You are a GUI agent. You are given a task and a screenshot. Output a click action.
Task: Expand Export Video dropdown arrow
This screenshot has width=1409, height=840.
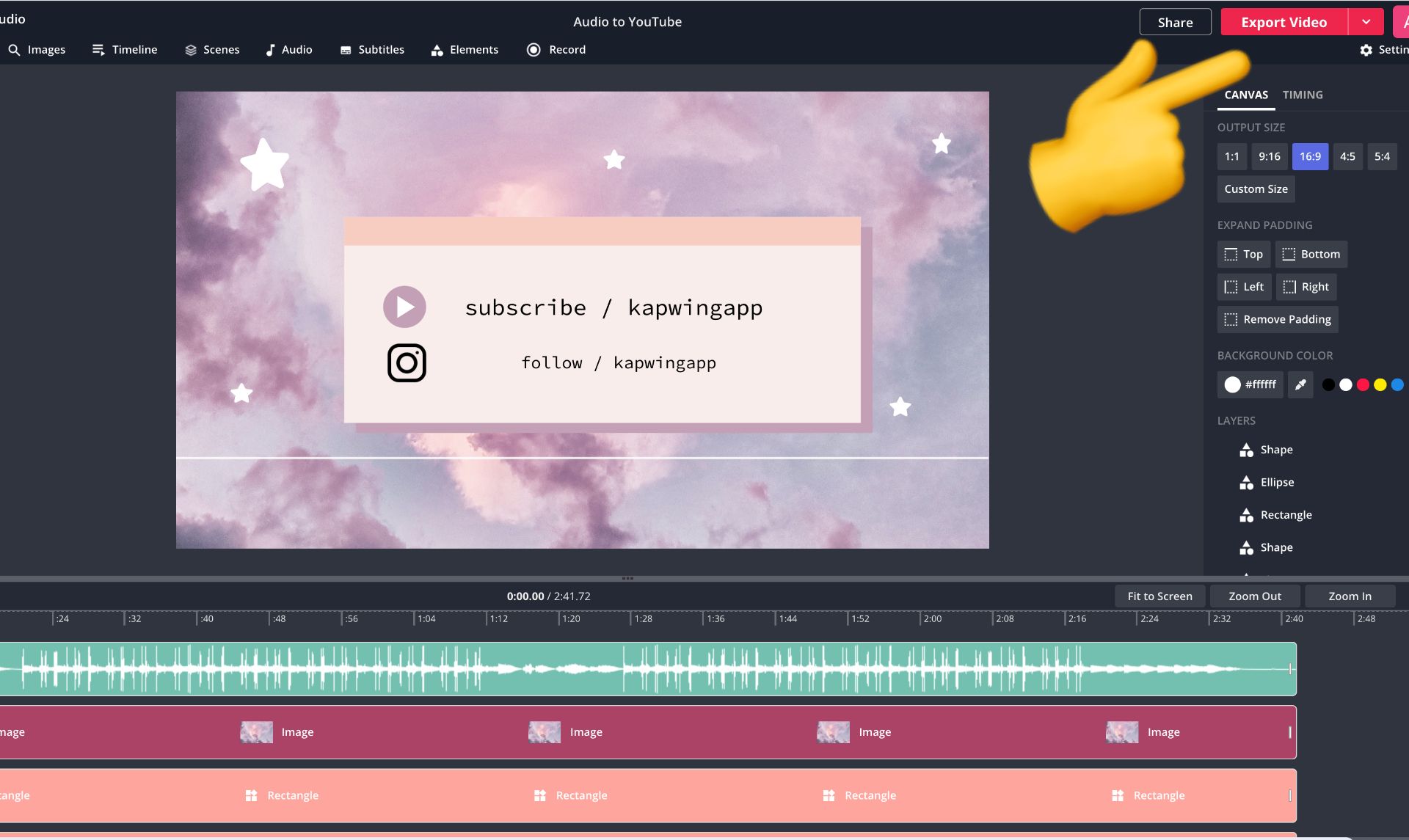1366,22
